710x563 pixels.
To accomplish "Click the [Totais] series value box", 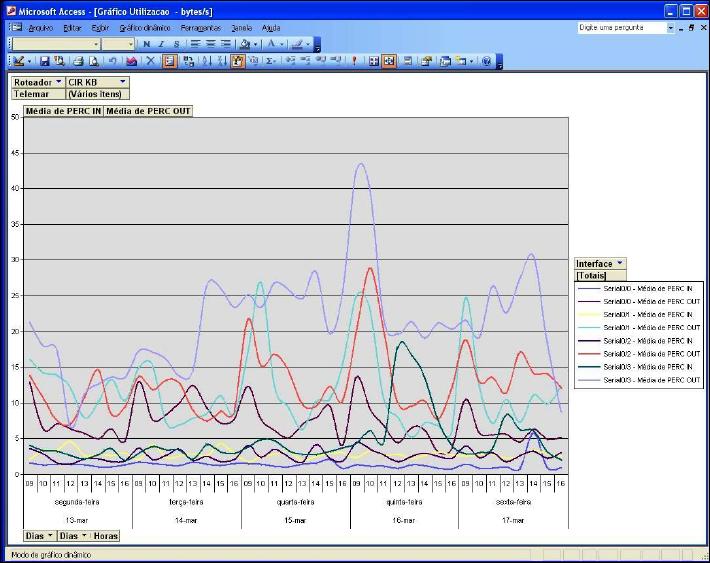I will pyautogui.click(x=600, y=275).
